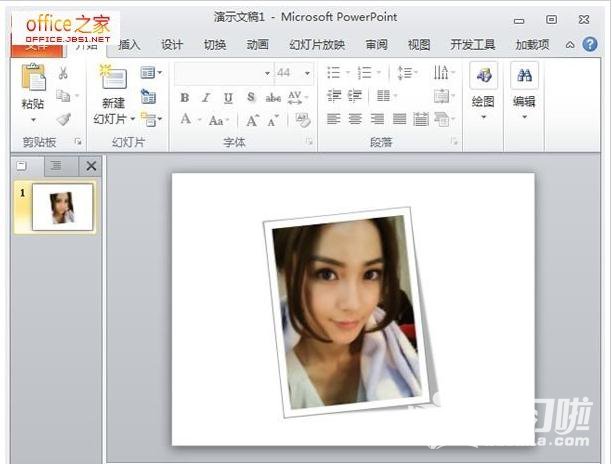The width and height of the screenshot is (612, 464).
Task: Click the strikethrough abc icon
Action: pos(273,97)
